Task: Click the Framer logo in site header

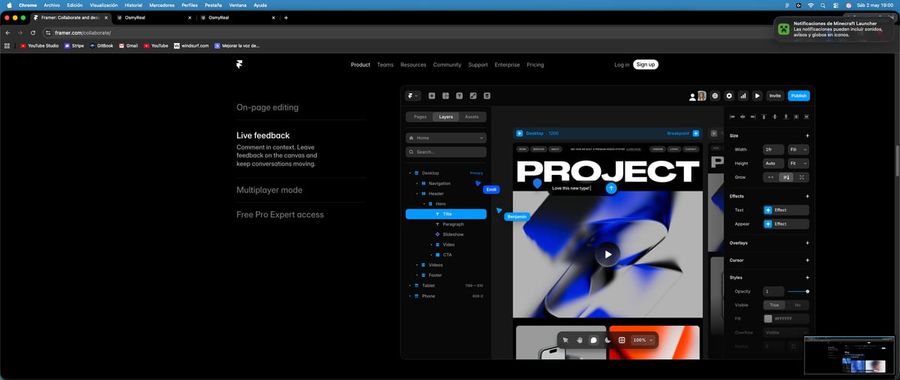Action: click(x=239, y=64)
